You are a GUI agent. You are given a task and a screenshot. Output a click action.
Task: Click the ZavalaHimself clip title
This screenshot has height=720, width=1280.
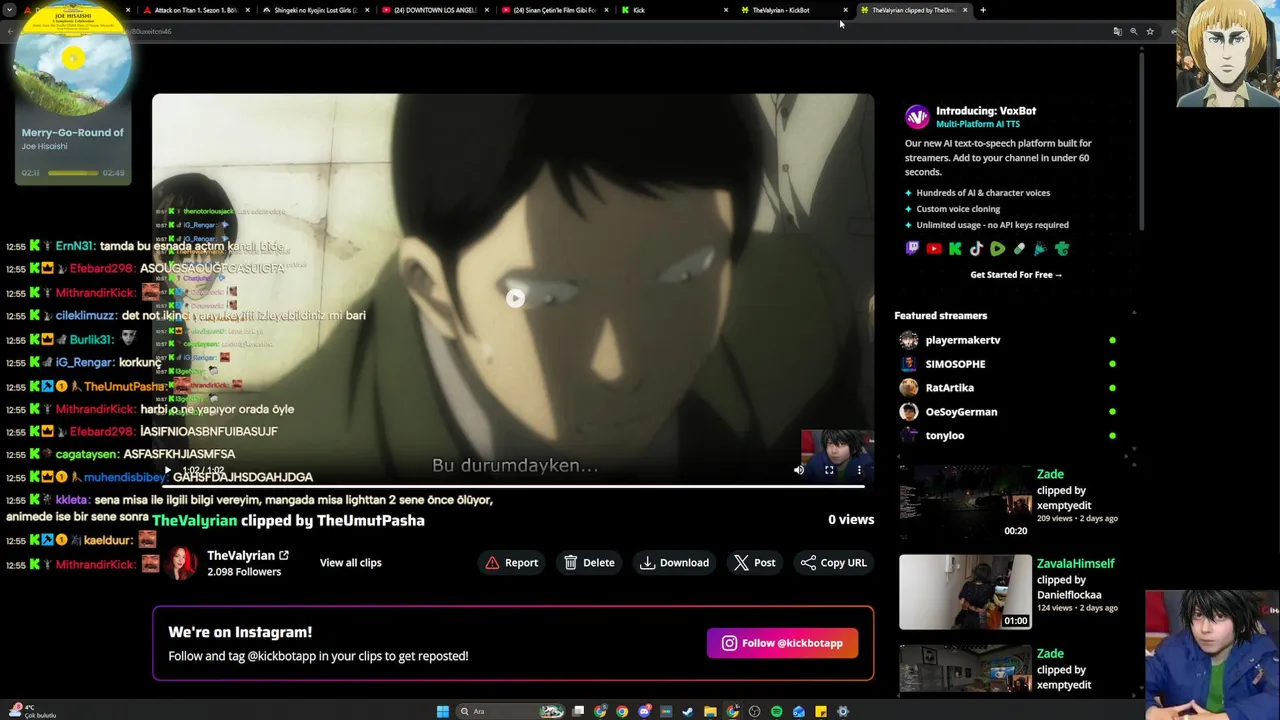click(x=1075, y=564)
